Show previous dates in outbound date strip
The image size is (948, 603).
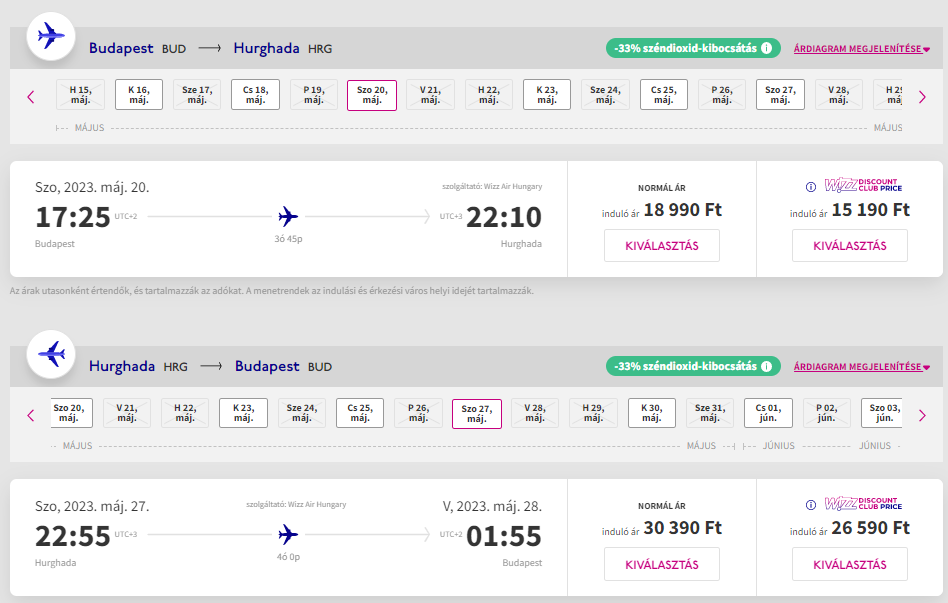(30, 97)
